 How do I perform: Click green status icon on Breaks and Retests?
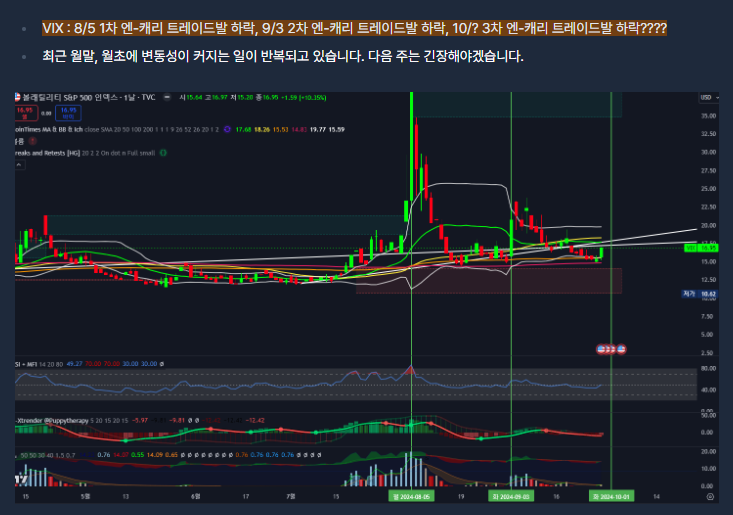tap(163, 153)
